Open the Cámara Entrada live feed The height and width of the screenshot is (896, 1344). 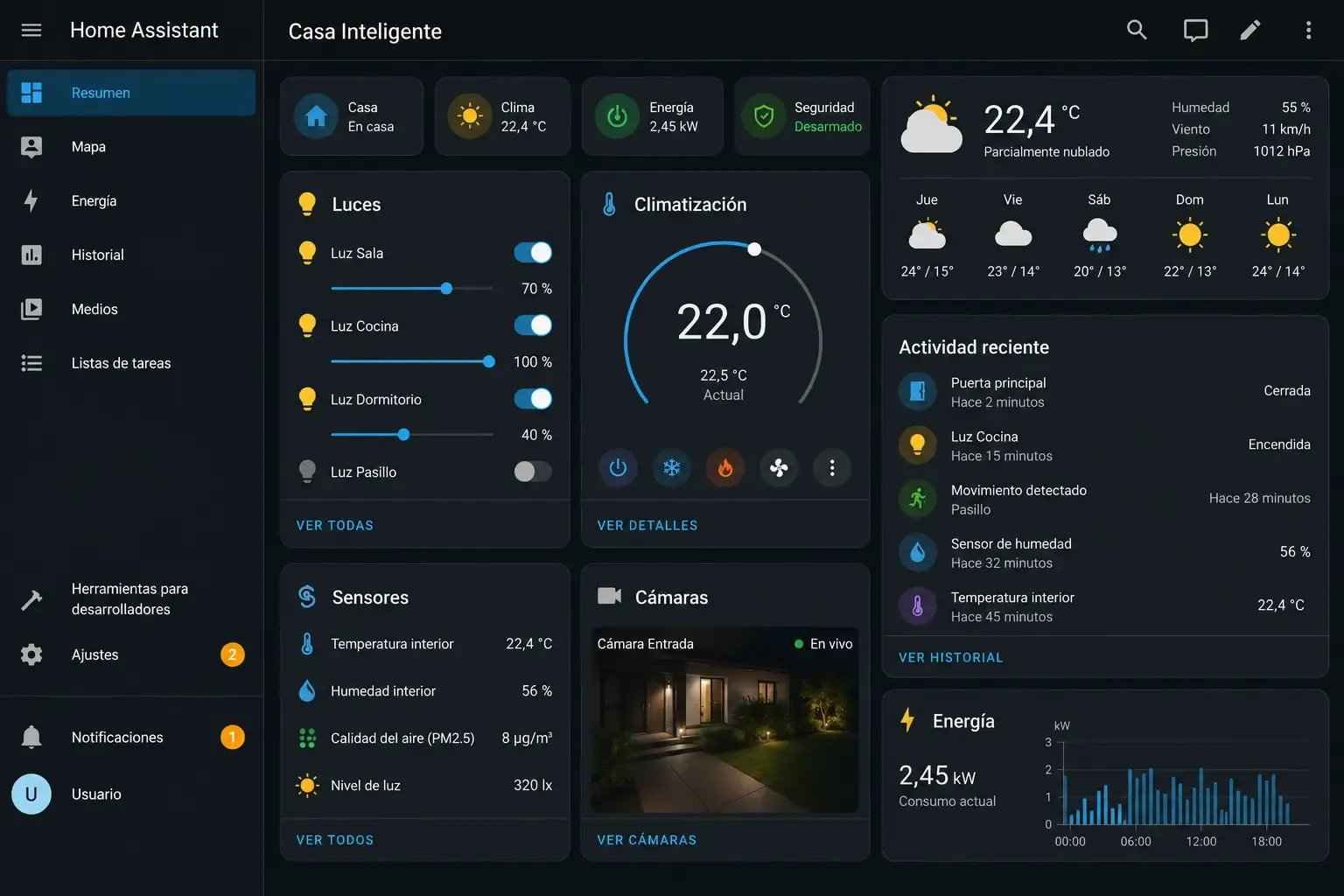coord(725,720)
